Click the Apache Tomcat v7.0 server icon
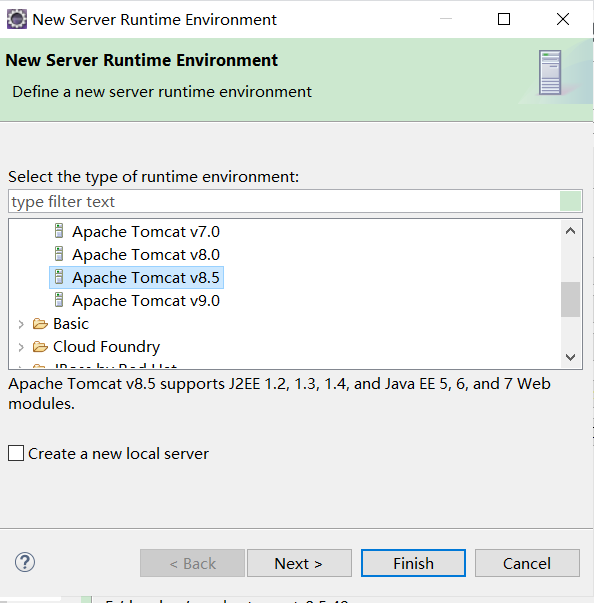Viewport: 594px width, 603px height. (59, 231)
